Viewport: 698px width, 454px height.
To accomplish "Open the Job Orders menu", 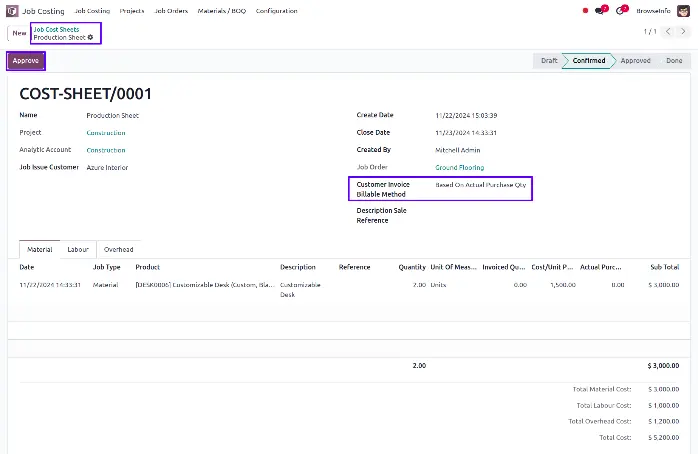I will 170,11.
